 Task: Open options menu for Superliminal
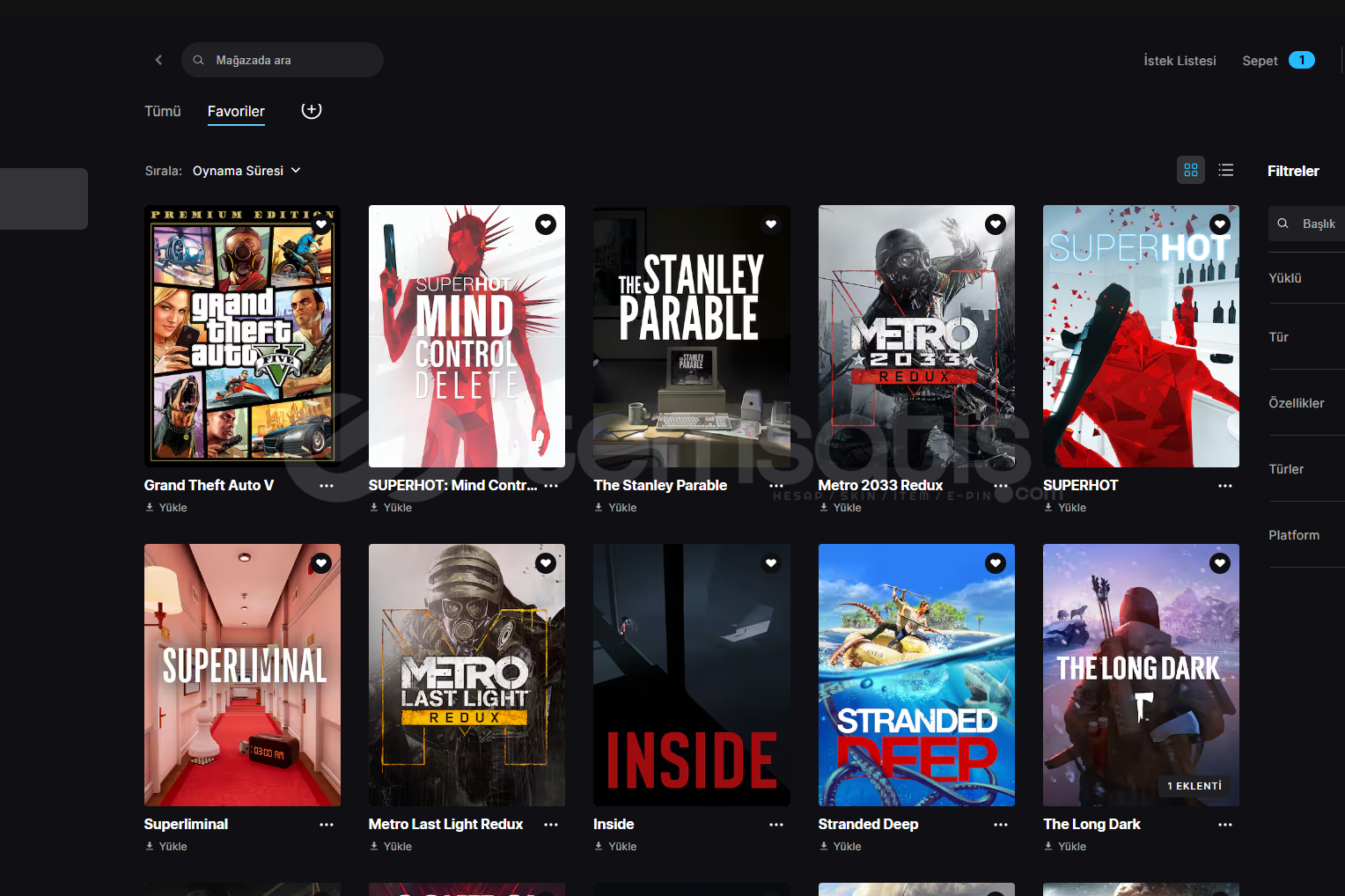(327, 825)
